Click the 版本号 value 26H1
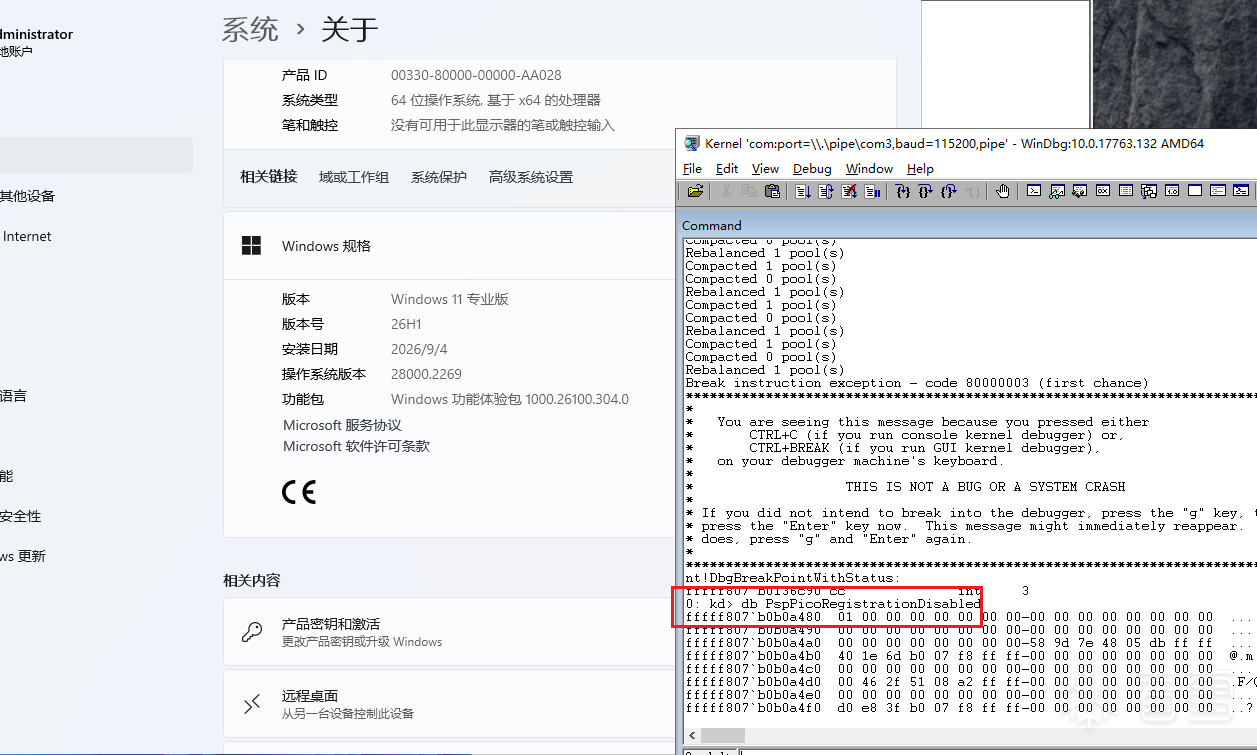Screen dimensions: 1257x755 [x=406, y=324]
